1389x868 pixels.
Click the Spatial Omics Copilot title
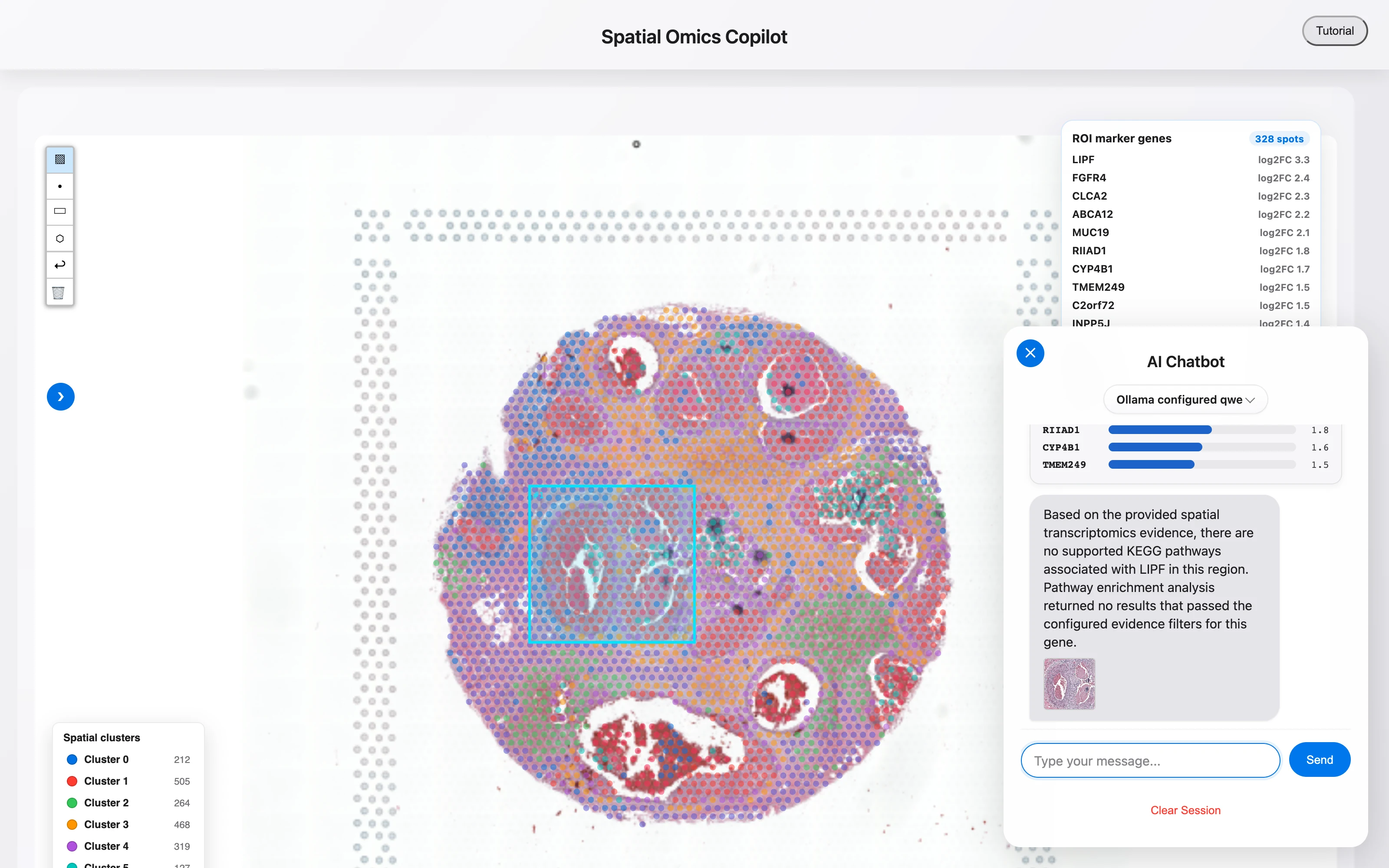694,37
